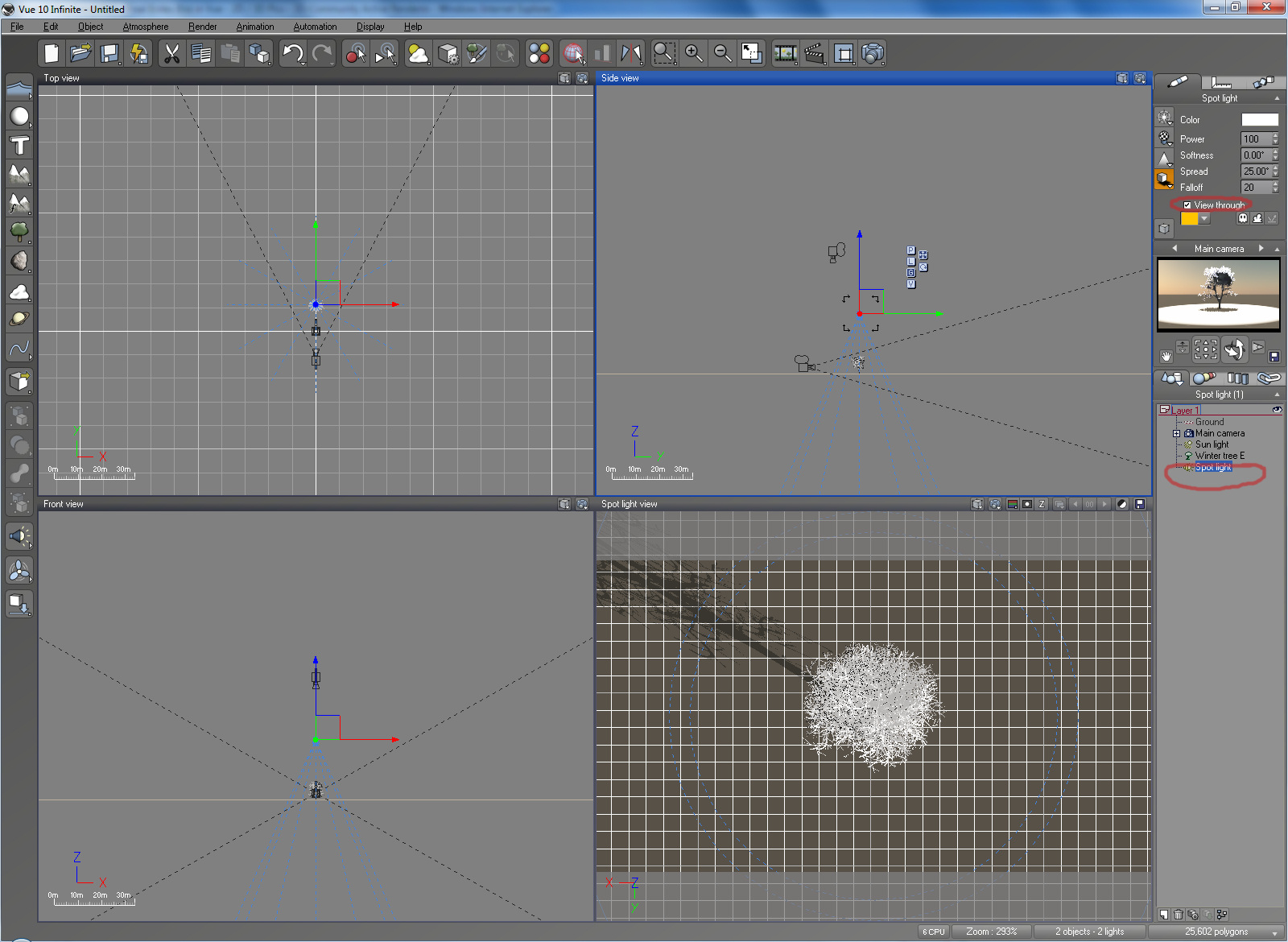The image size is (1288, 942).
Task: Add a rock object from left toolbar
Action: pos(19,261)
